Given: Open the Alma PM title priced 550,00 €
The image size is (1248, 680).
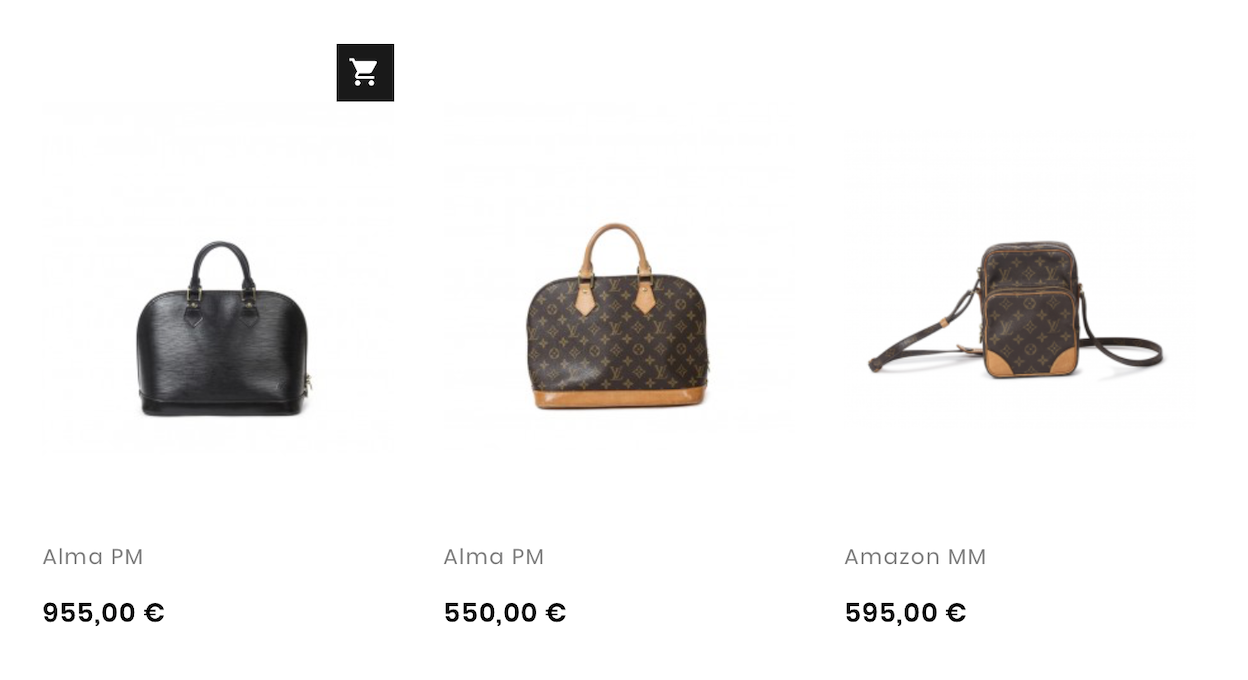Looking at the screenshot, I should pyautogui.click(x=494, y=557).
